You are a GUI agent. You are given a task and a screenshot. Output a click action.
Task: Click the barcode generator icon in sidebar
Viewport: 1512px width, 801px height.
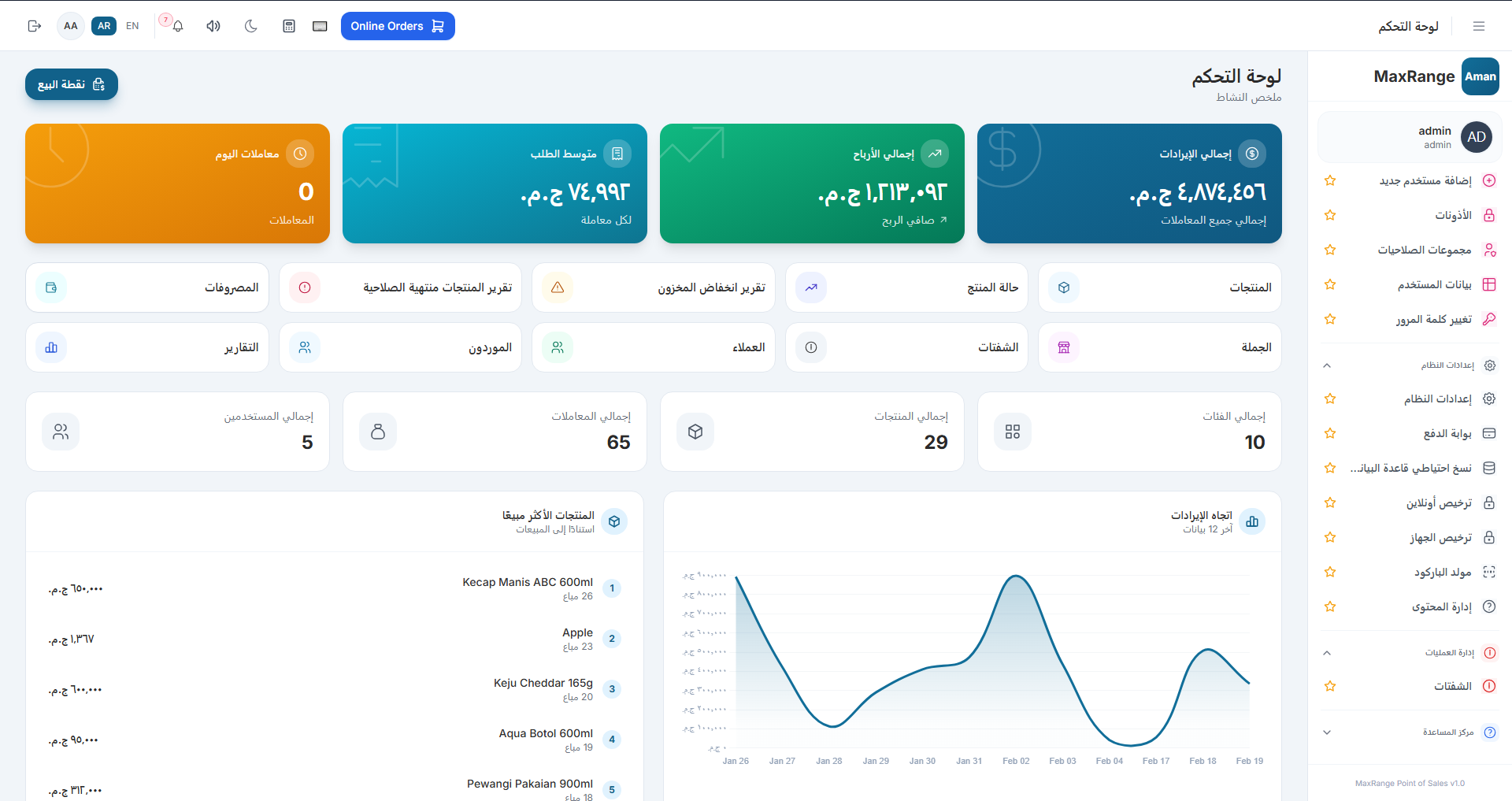1488,573
